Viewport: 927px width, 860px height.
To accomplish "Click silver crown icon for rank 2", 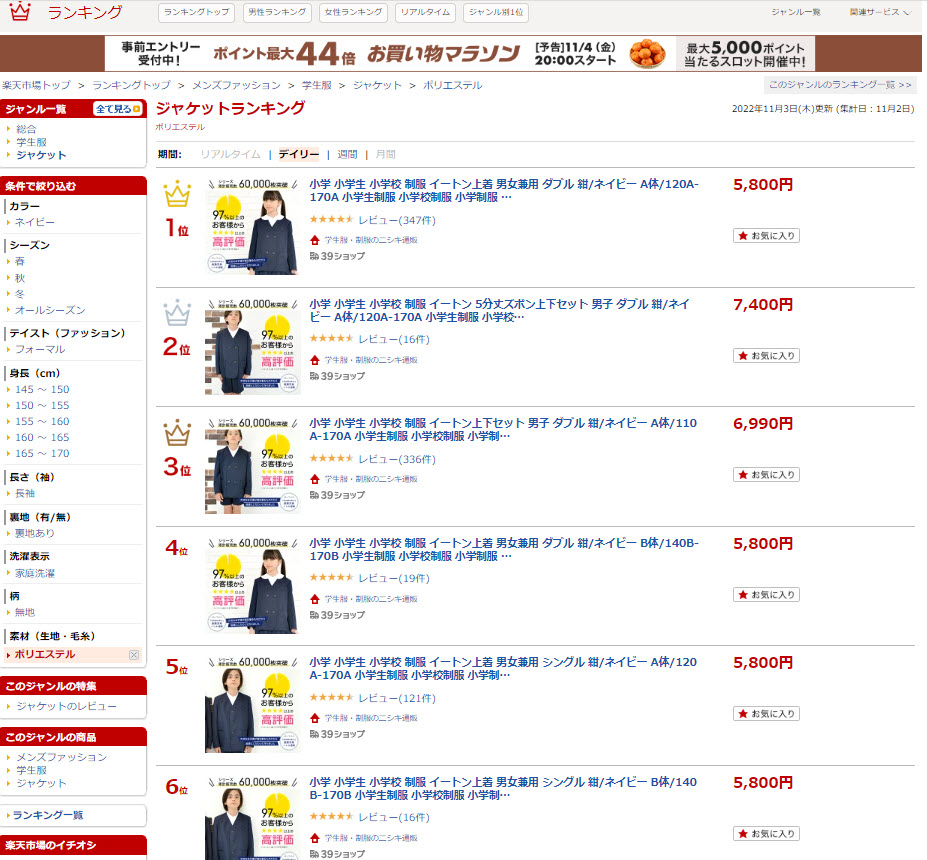I will (x=177, y=313).
